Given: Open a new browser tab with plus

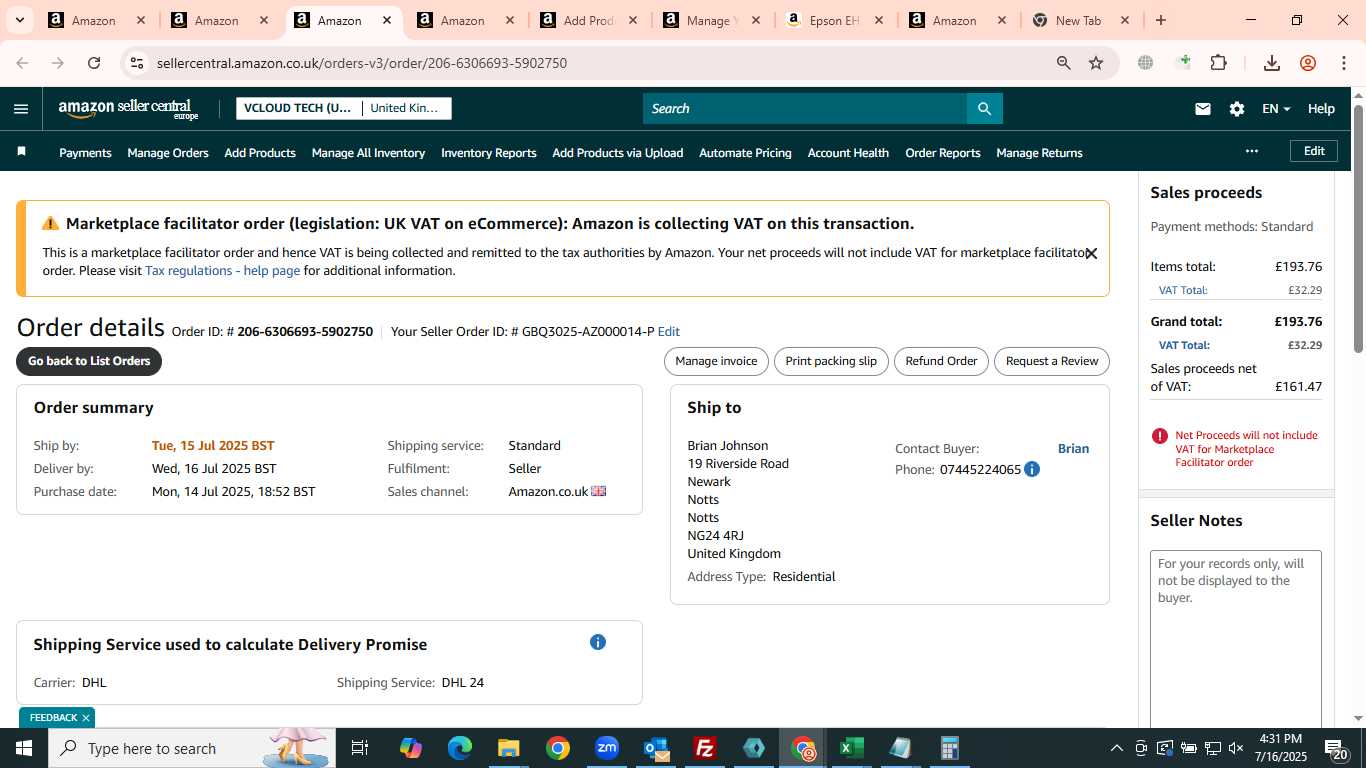Looking at the screenshot, I should point(1160,20).
